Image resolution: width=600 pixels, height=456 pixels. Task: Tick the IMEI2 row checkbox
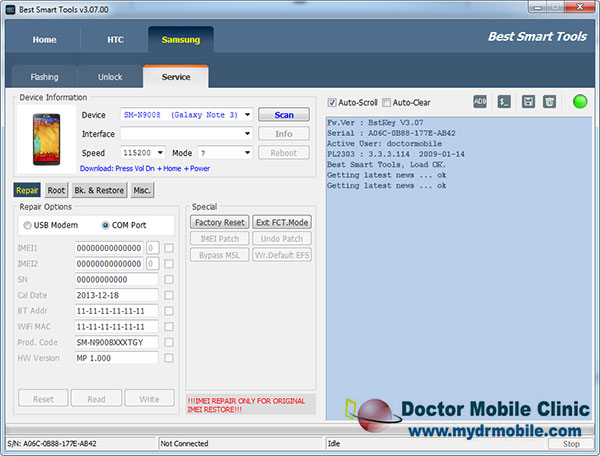(x=168, y=264)
